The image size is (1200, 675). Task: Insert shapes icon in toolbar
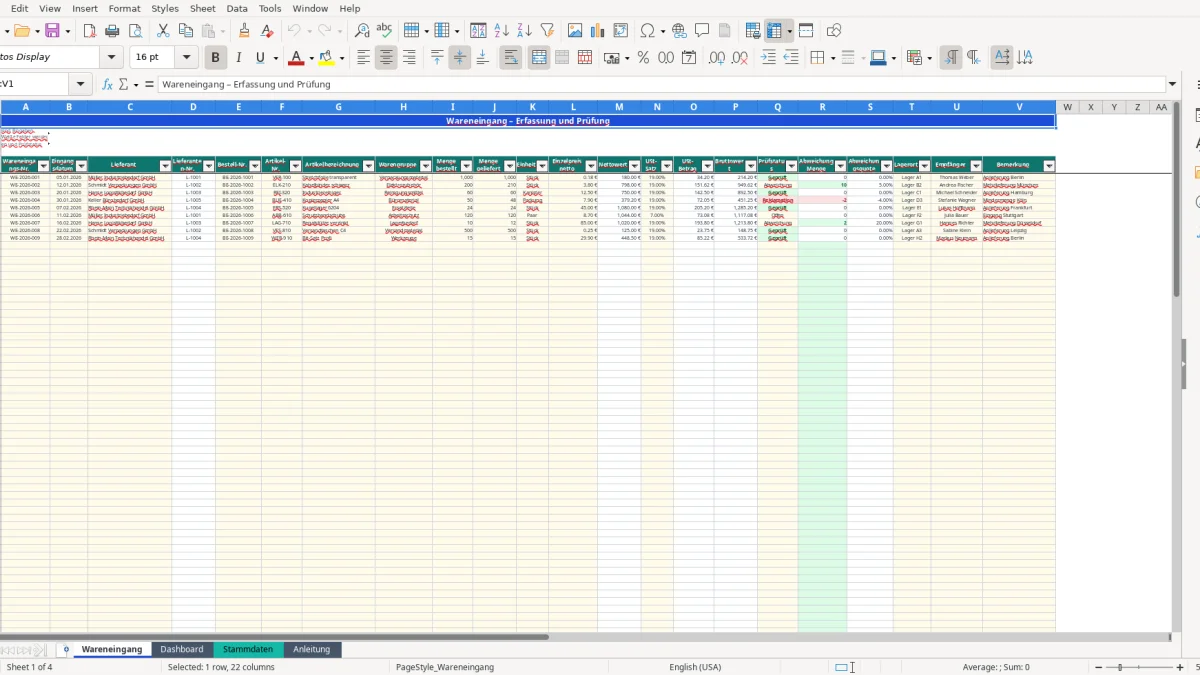834,31
